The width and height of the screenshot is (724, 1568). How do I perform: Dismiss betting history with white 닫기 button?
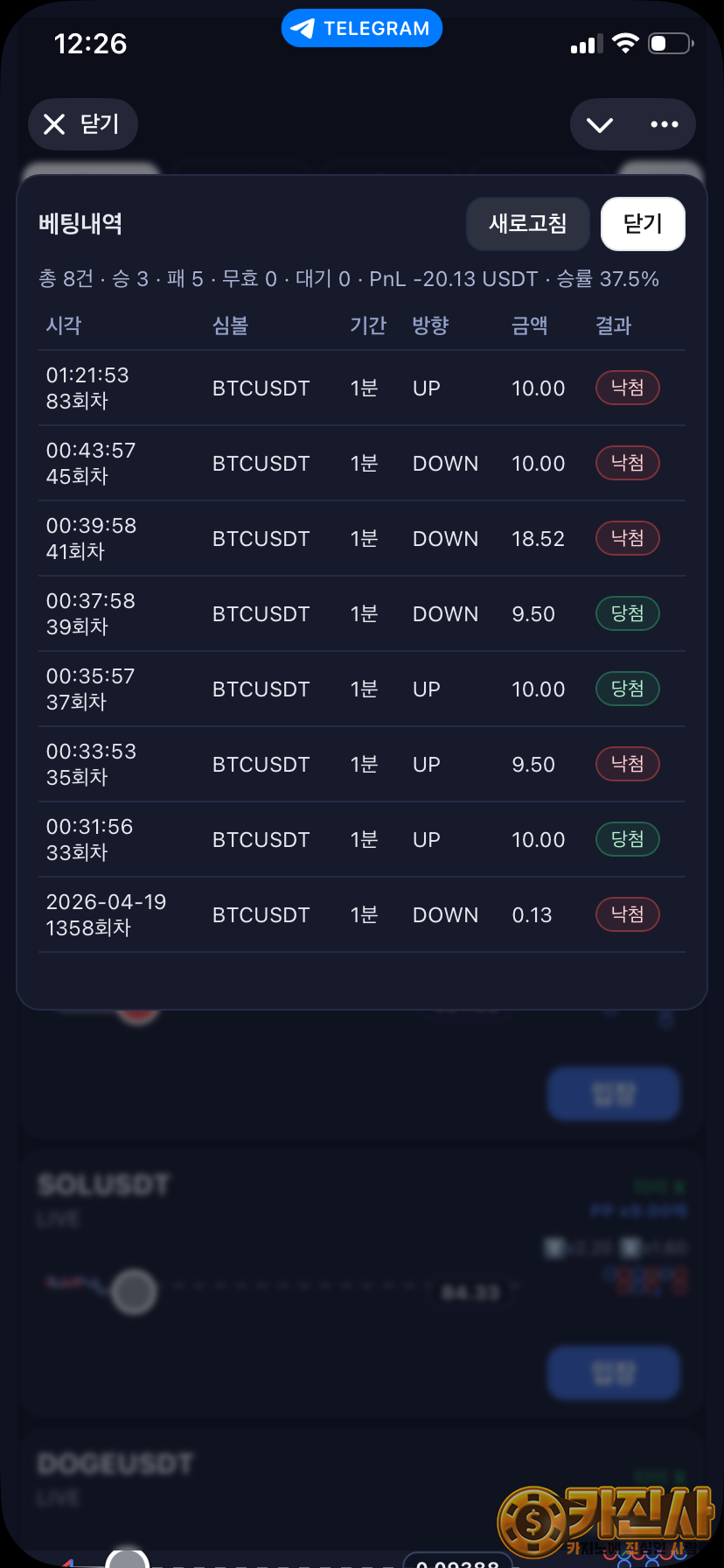pos(643,224)
